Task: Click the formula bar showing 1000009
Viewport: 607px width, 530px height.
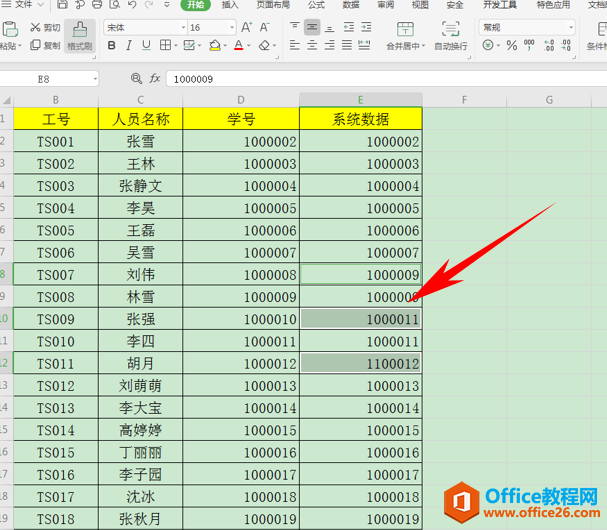Action: (x=386, y=79)
